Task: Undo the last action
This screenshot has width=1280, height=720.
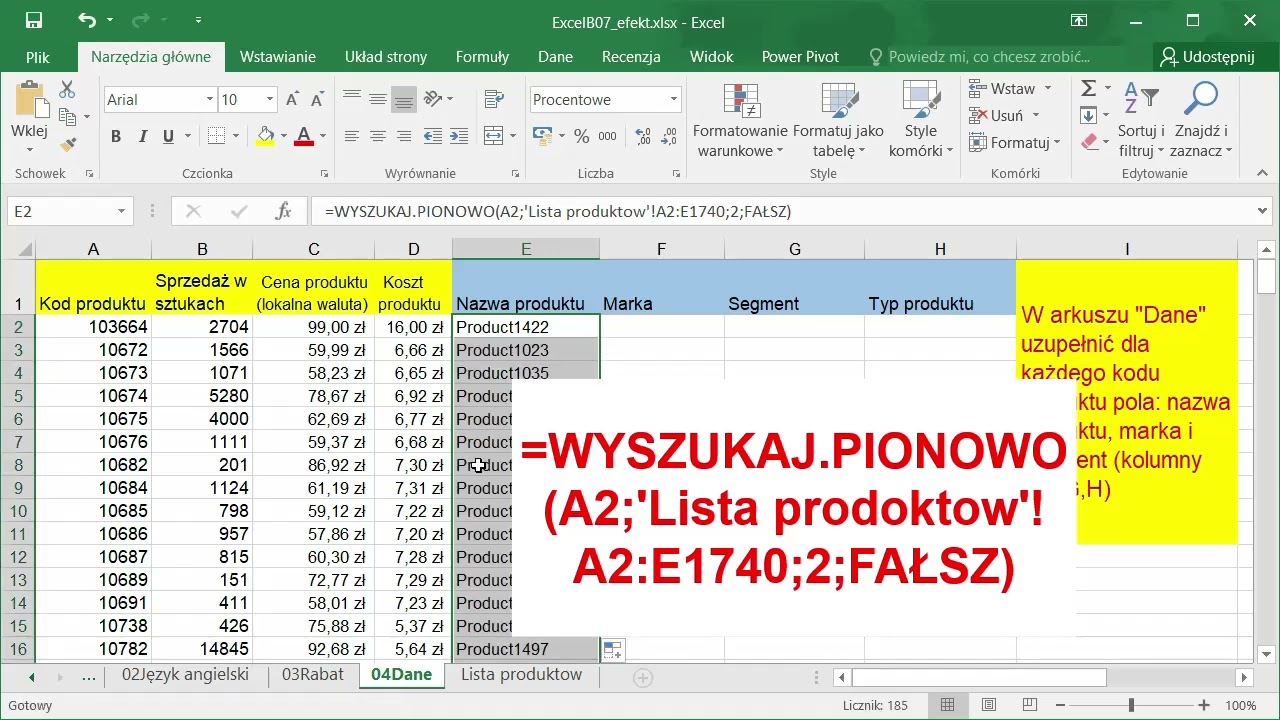Action: coord(87,20)
